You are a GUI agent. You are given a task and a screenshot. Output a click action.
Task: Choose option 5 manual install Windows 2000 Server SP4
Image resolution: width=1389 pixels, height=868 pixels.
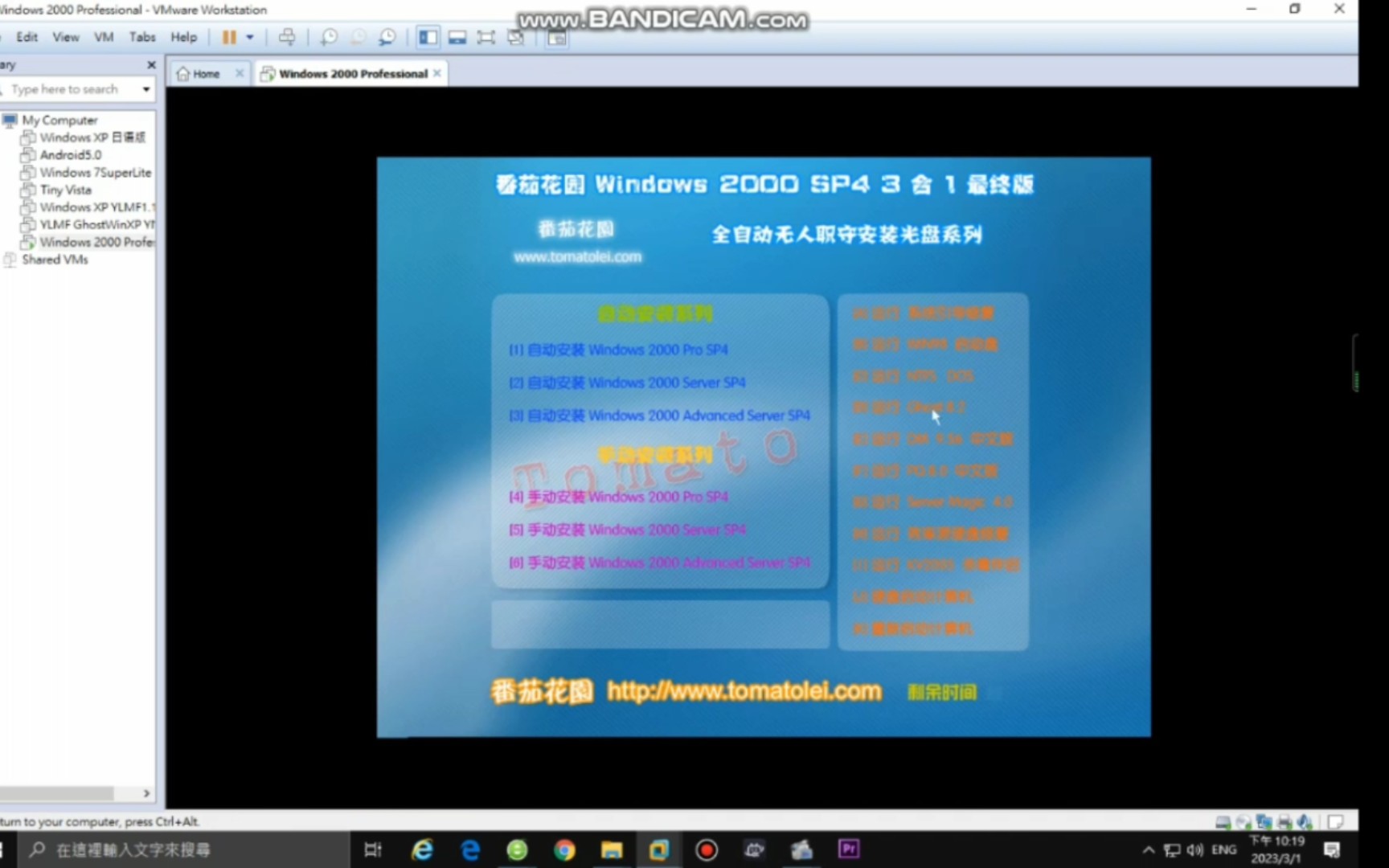(x=627, y=530)
